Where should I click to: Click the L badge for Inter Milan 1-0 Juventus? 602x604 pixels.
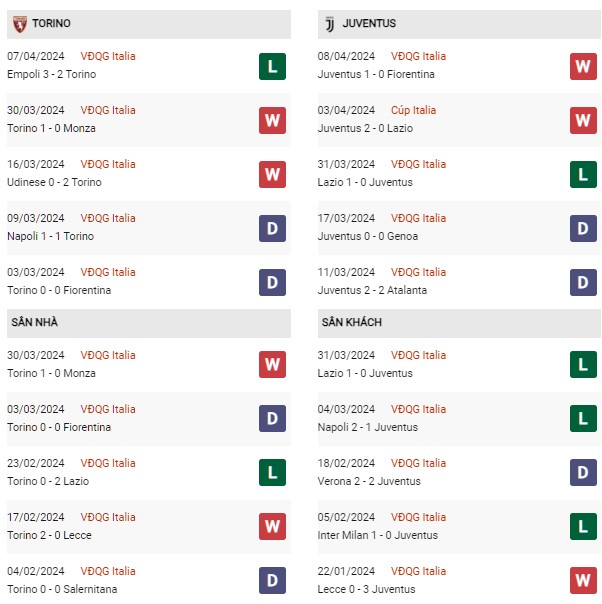point(583,526)
